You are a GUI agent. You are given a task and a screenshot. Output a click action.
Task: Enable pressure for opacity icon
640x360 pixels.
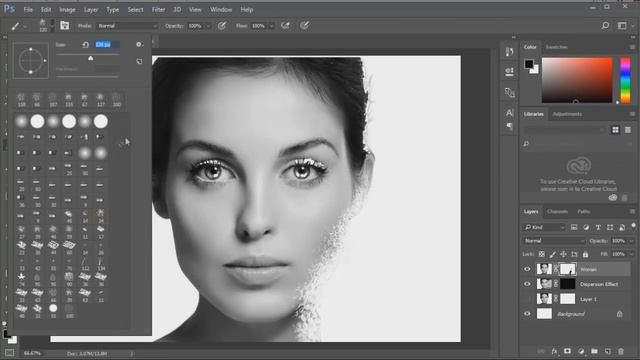tap(222, 26)
